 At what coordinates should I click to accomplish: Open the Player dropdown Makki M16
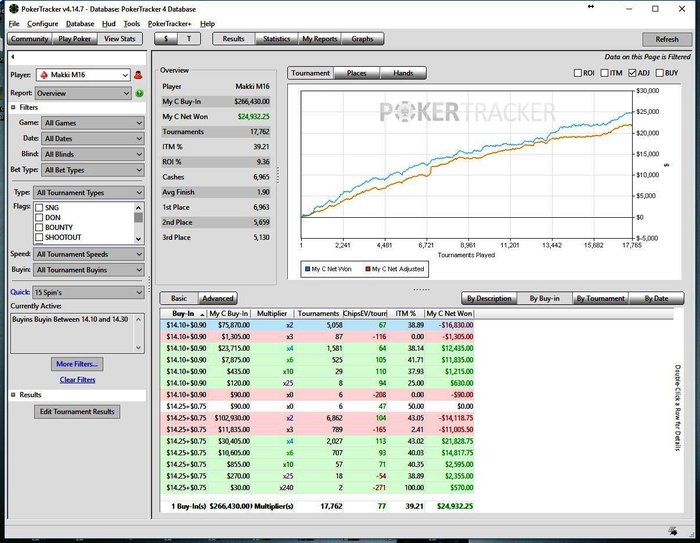[x=83, y=75]
